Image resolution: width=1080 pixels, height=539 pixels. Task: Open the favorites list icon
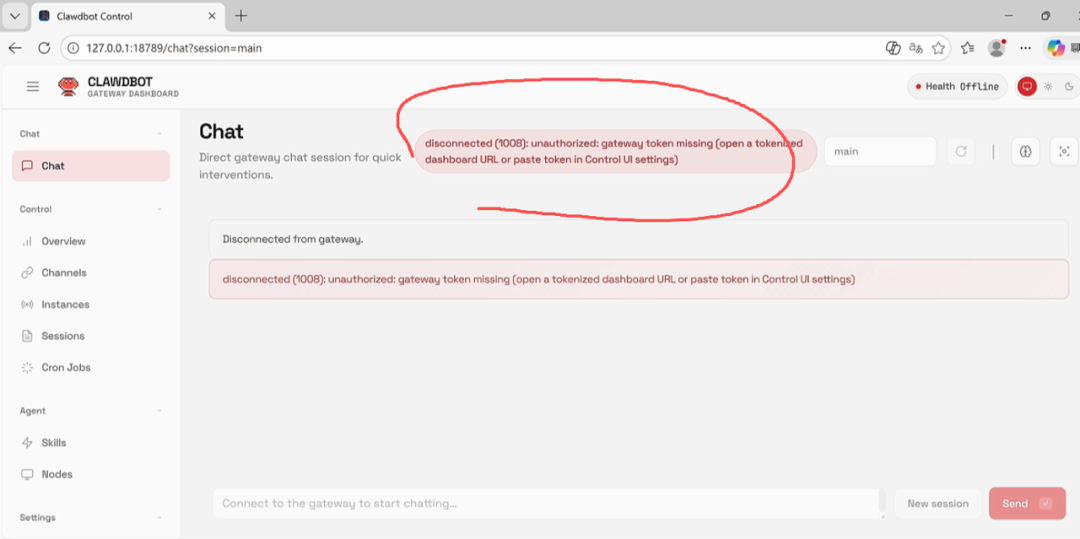[x=968, y=48]
